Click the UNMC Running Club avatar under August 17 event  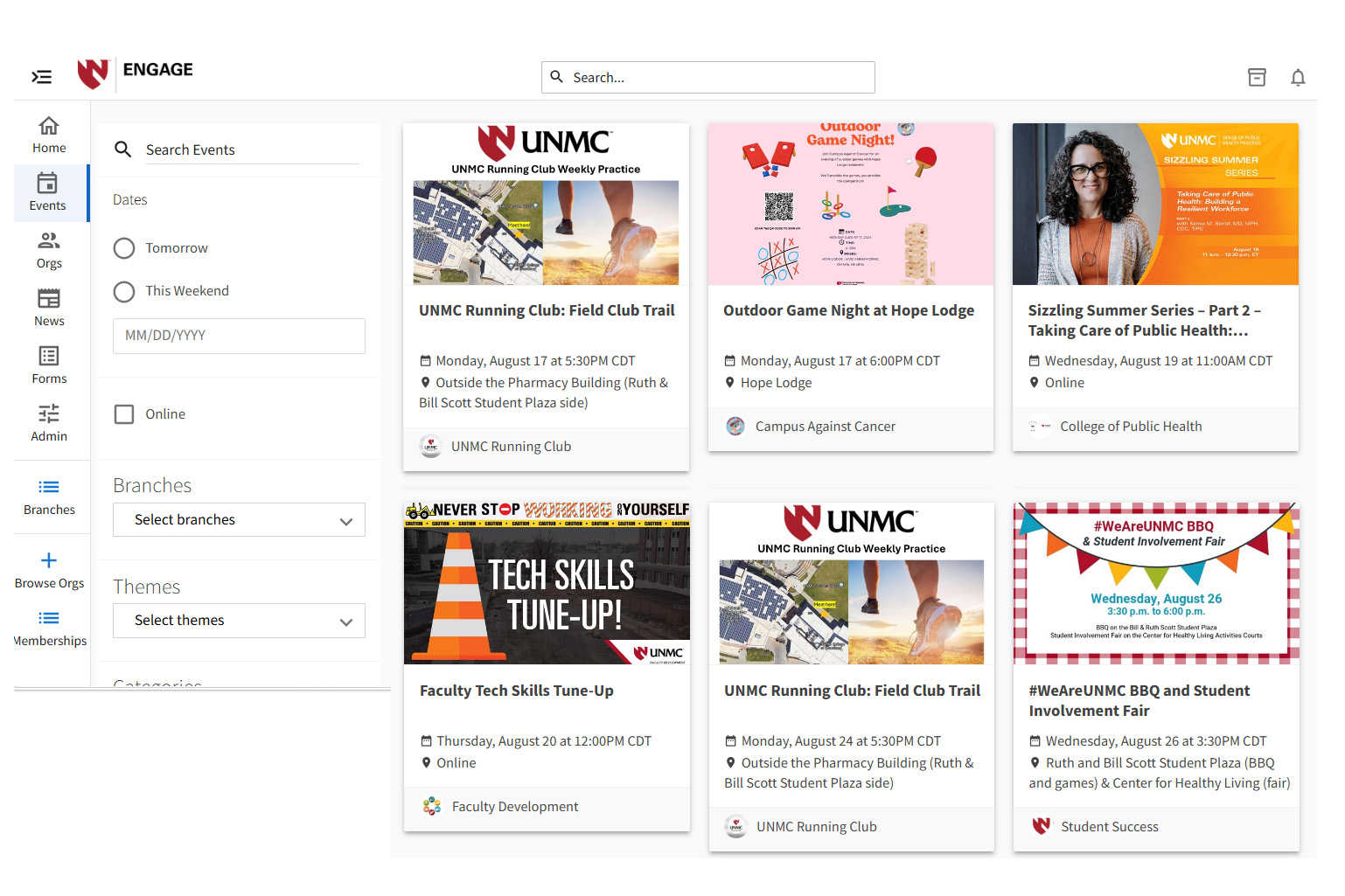430,447
